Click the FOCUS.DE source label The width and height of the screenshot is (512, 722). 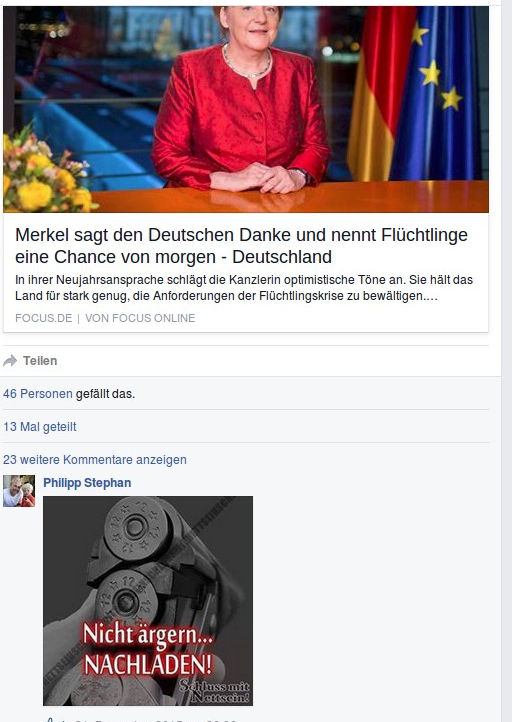pos(44,318)
